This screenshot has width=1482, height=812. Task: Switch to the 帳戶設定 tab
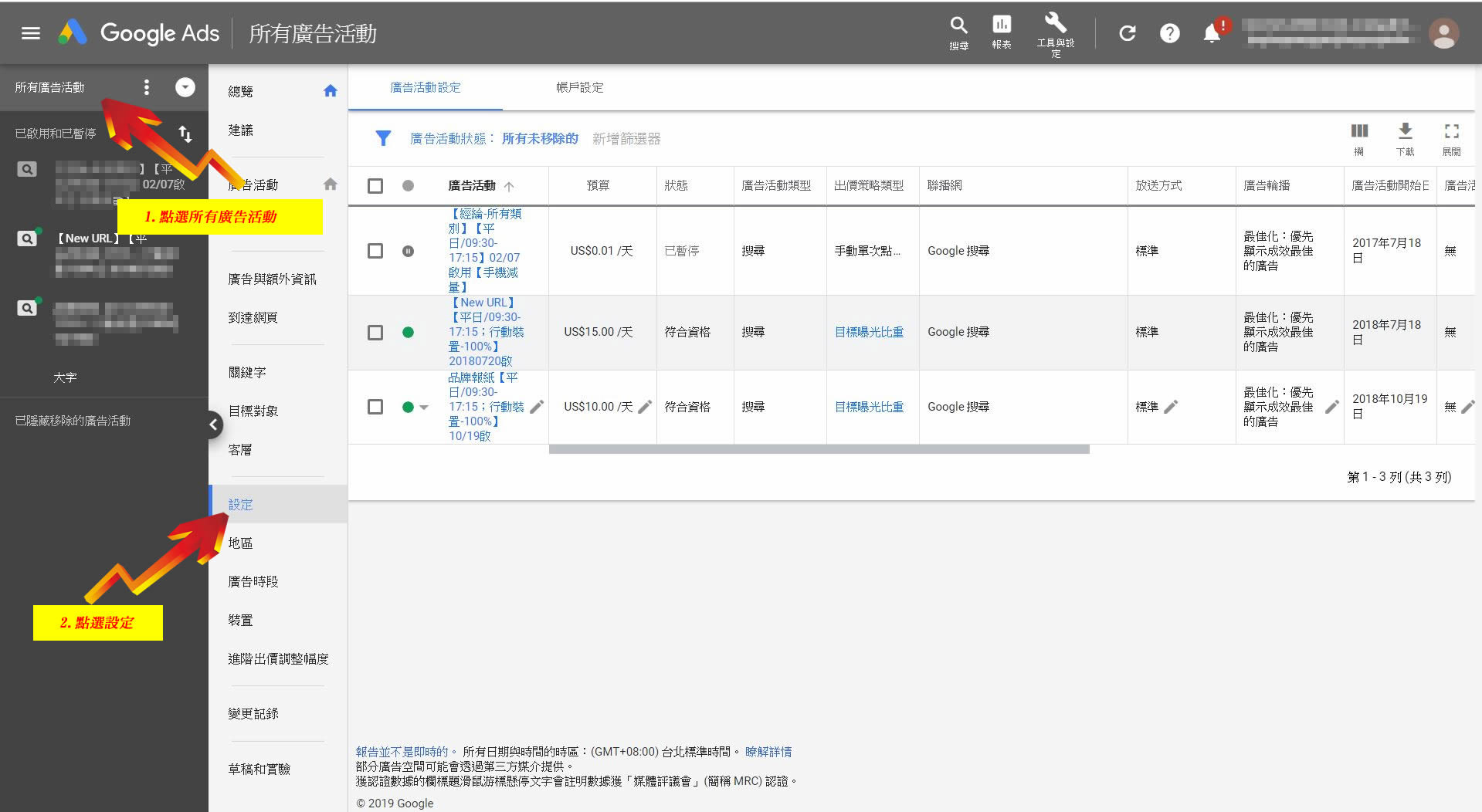(580, 88)
